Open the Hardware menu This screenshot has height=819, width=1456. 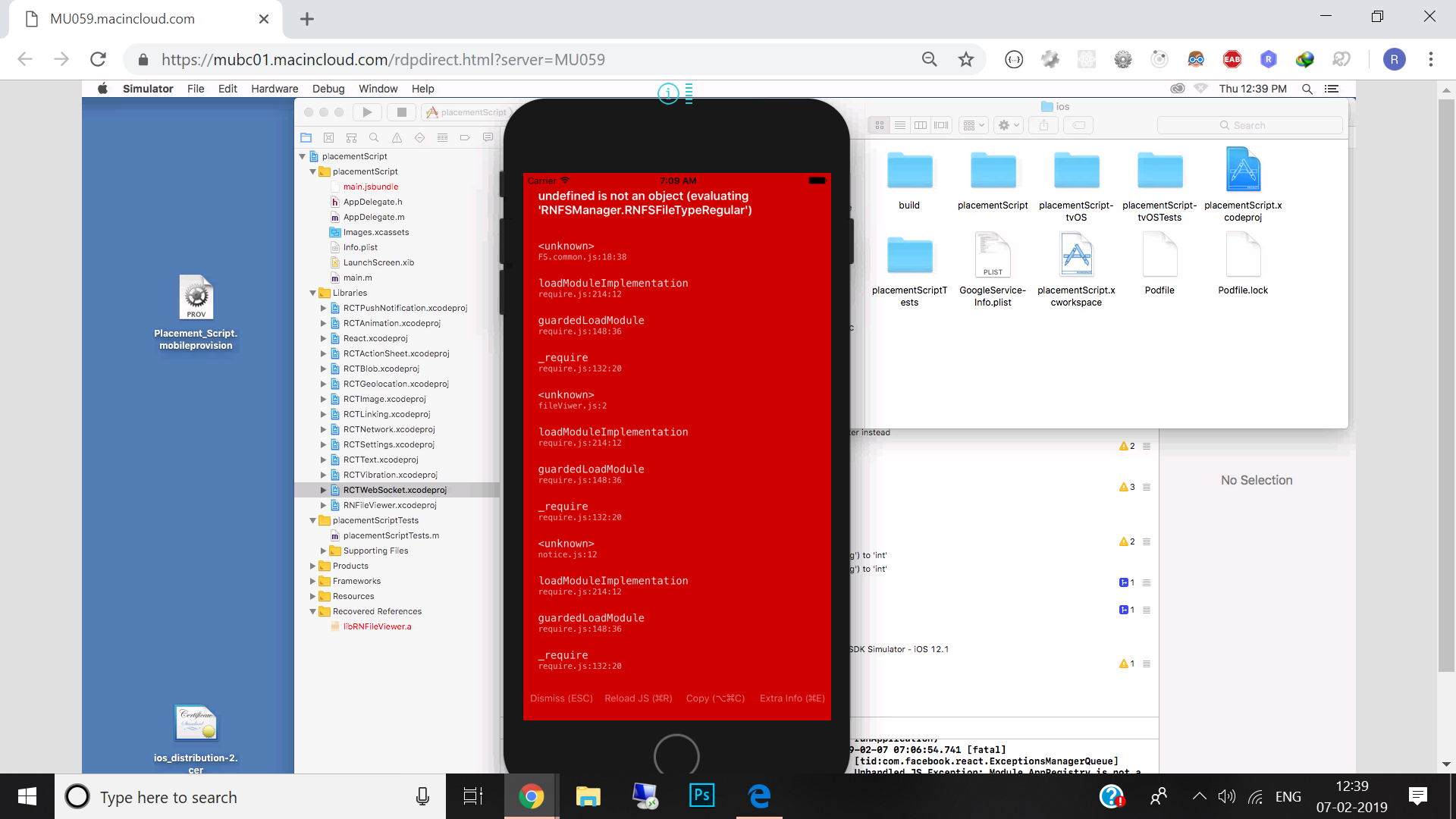click(x=275, y=89)
